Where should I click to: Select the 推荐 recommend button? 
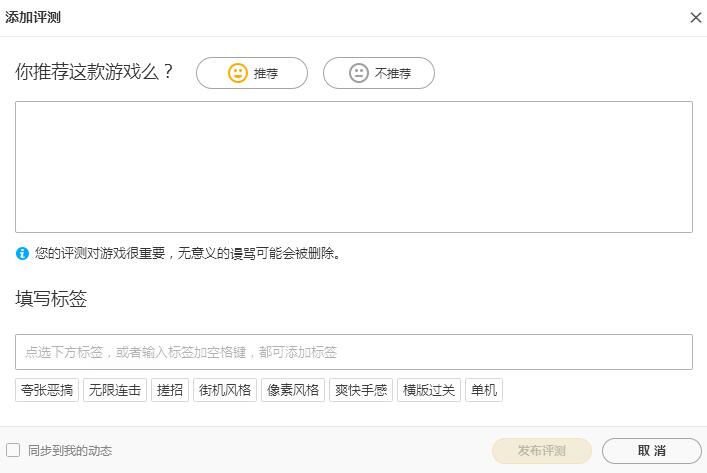(252, 73)
